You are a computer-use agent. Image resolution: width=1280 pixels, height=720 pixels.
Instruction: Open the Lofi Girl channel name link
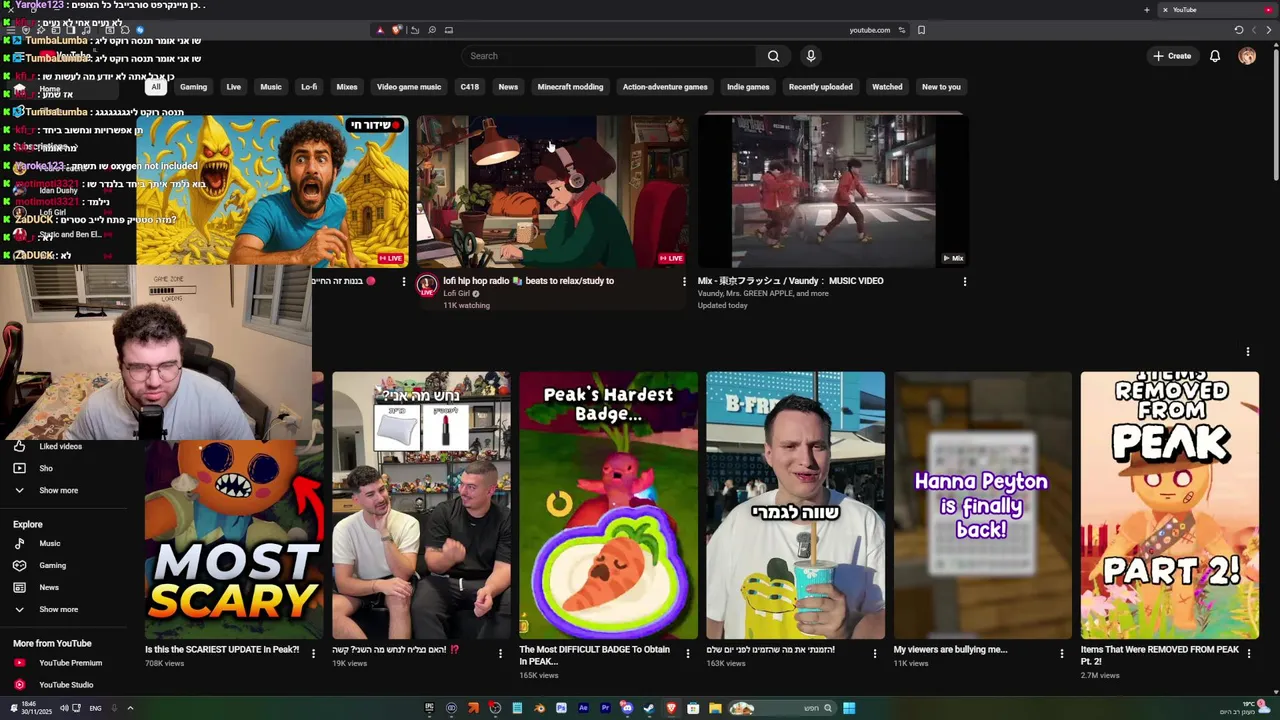[x=456, y=293]
